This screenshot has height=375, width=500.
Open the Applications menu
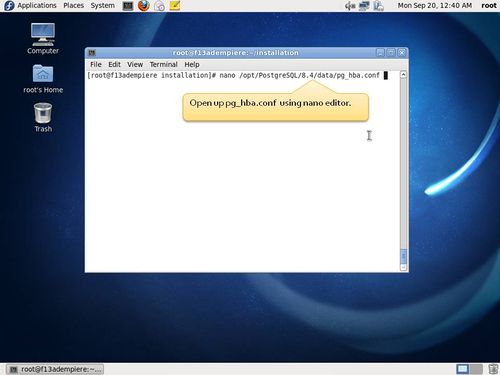tap(37, 5)
